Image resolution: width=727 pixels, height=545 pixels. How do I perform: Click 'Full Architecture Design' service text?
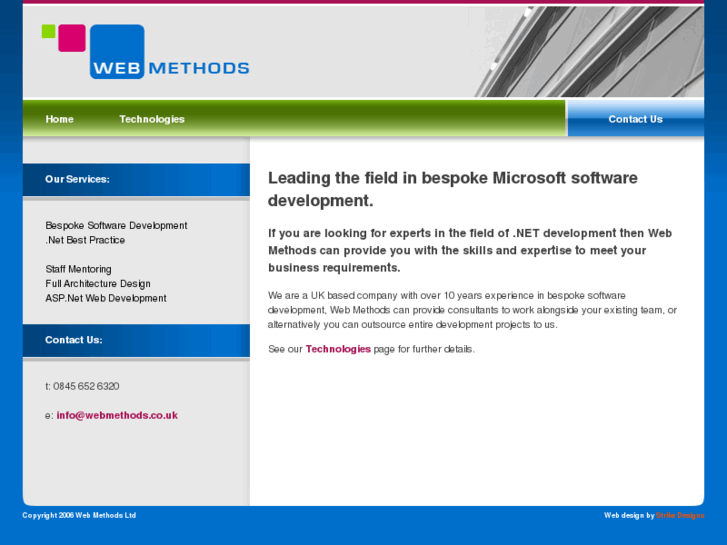98,283
